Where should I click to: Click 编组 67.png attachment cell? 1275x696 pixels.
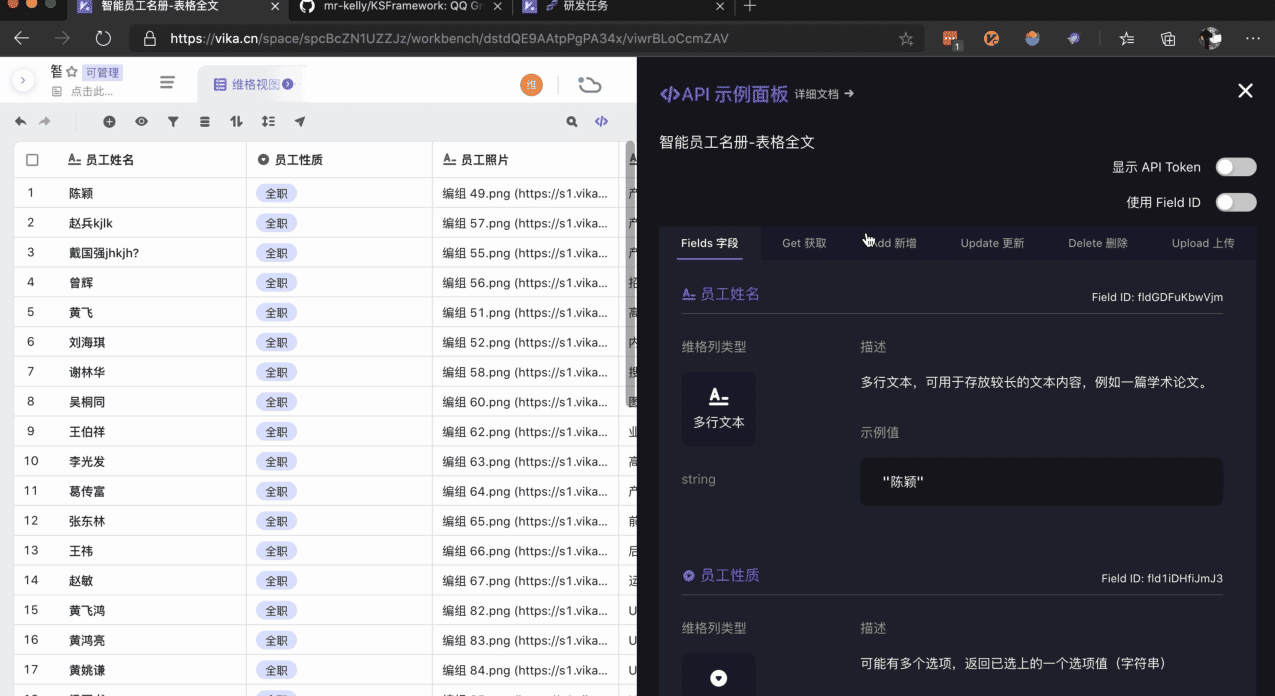[525, 580]
